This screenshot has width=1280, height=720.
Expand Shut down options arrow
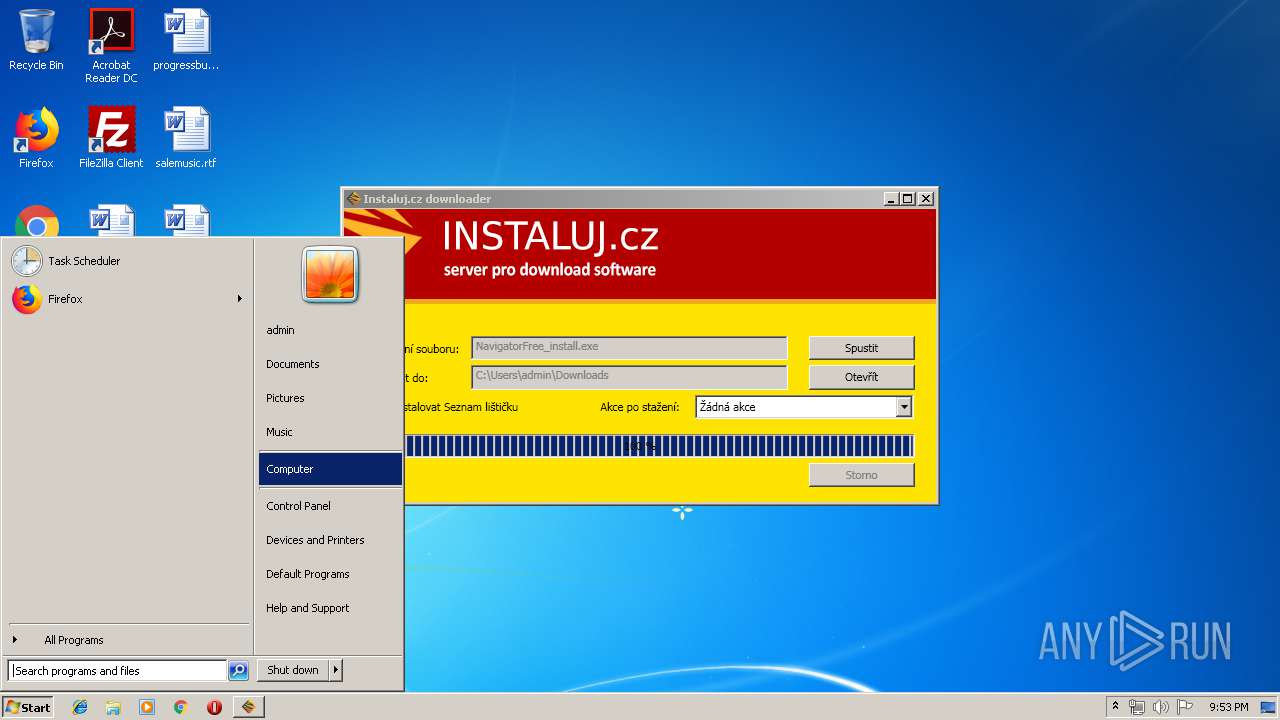[336, 670]
